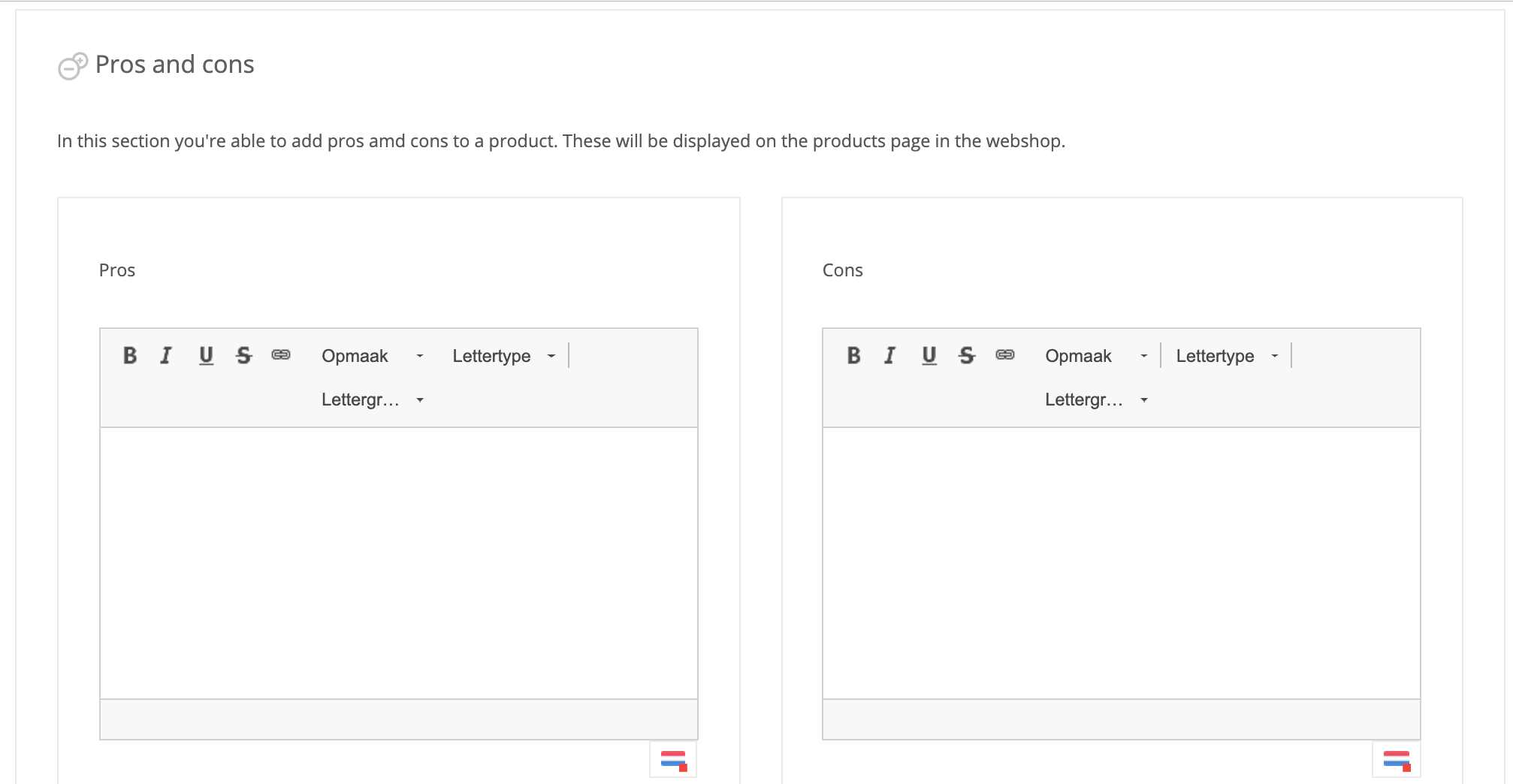Underline text in the Pros editor

(206, 355)
